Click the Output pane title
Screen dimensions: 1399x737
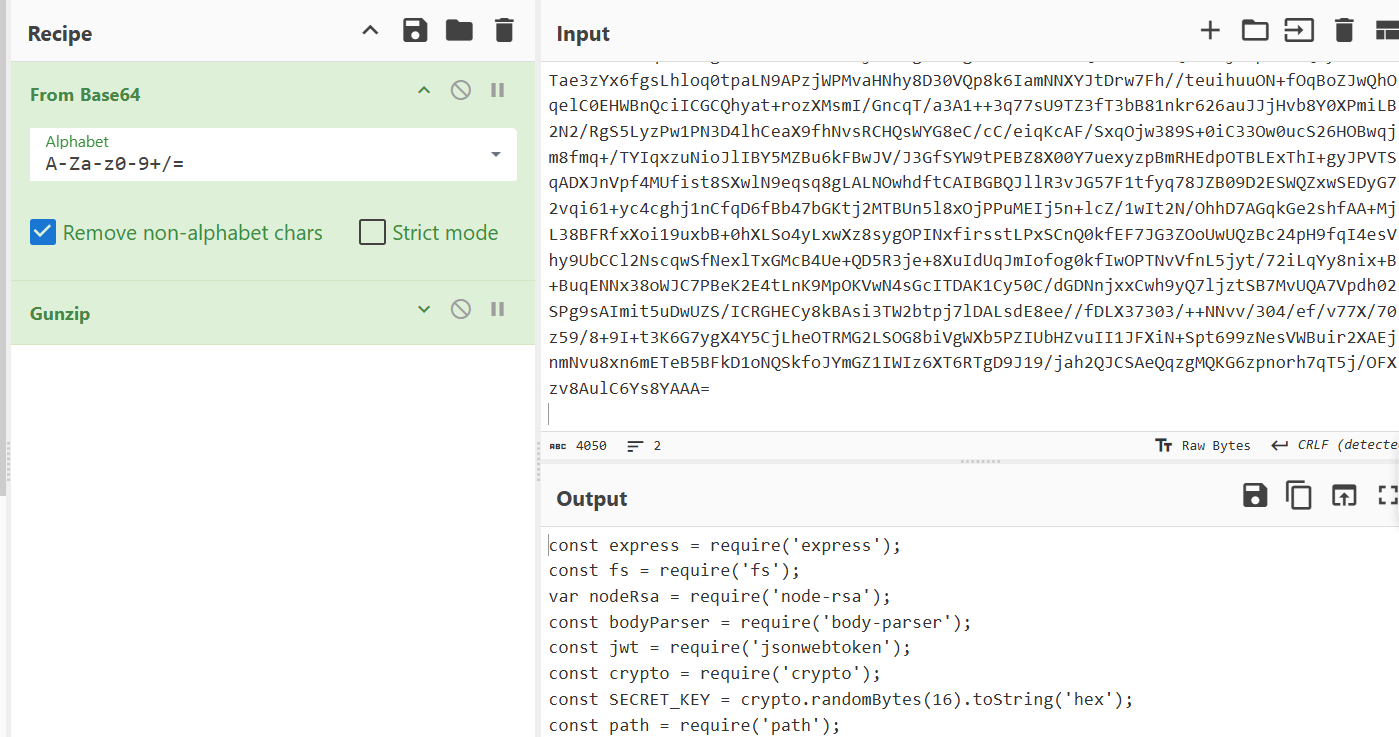click(x=592, y=498)
